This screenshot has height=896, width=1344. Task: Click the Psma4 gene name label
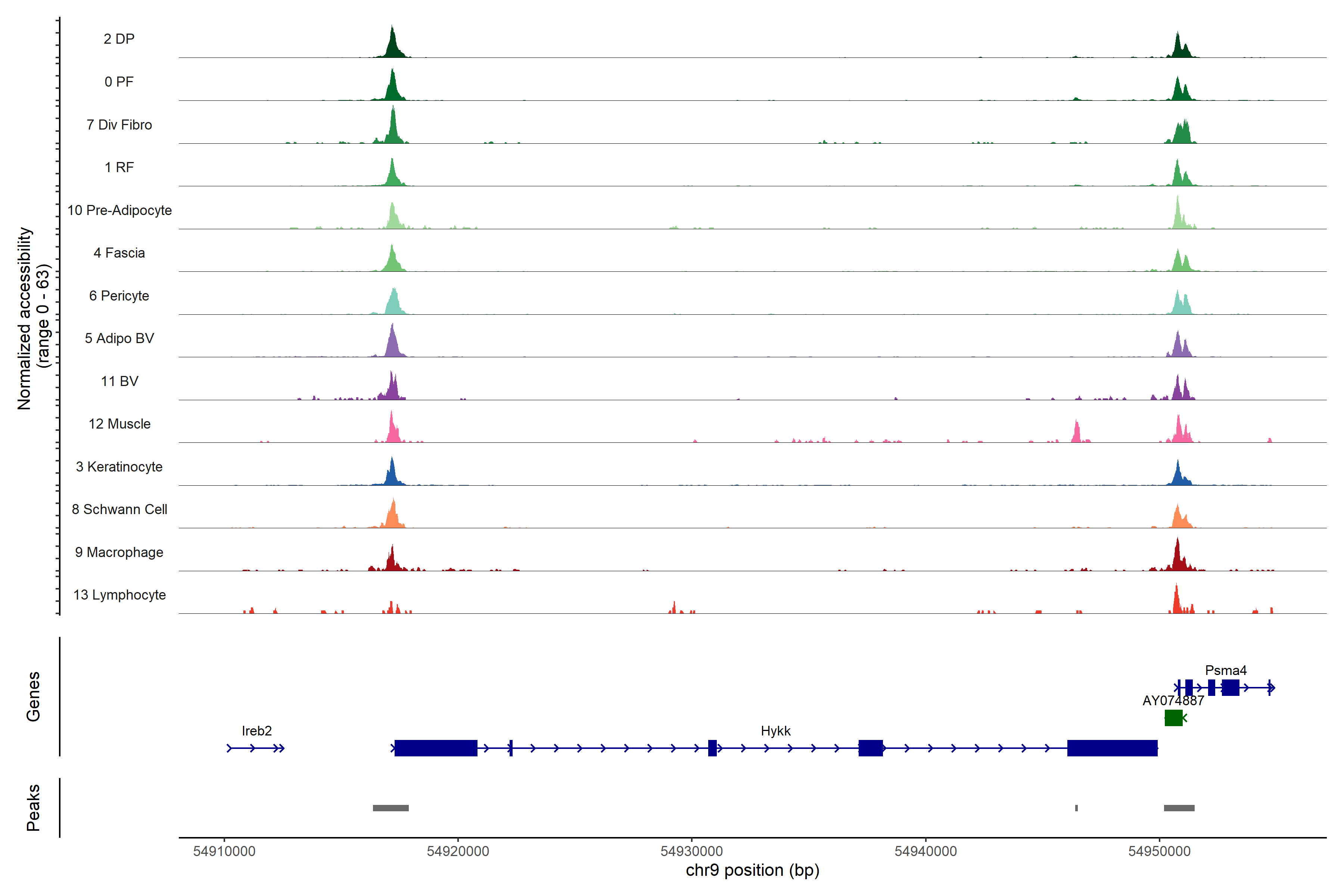tap(1226, 670)
